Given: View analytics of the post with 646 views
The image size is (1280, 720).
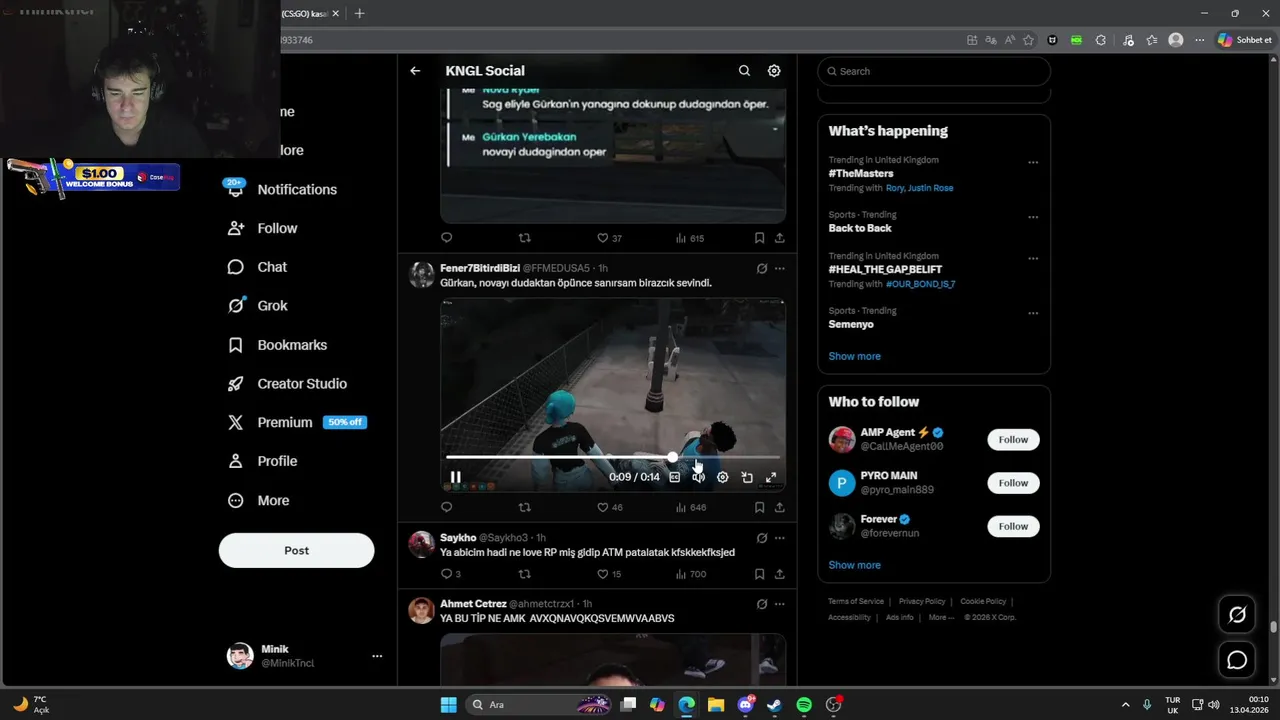Looking at the screenshot, I should [x=691, y=507].
